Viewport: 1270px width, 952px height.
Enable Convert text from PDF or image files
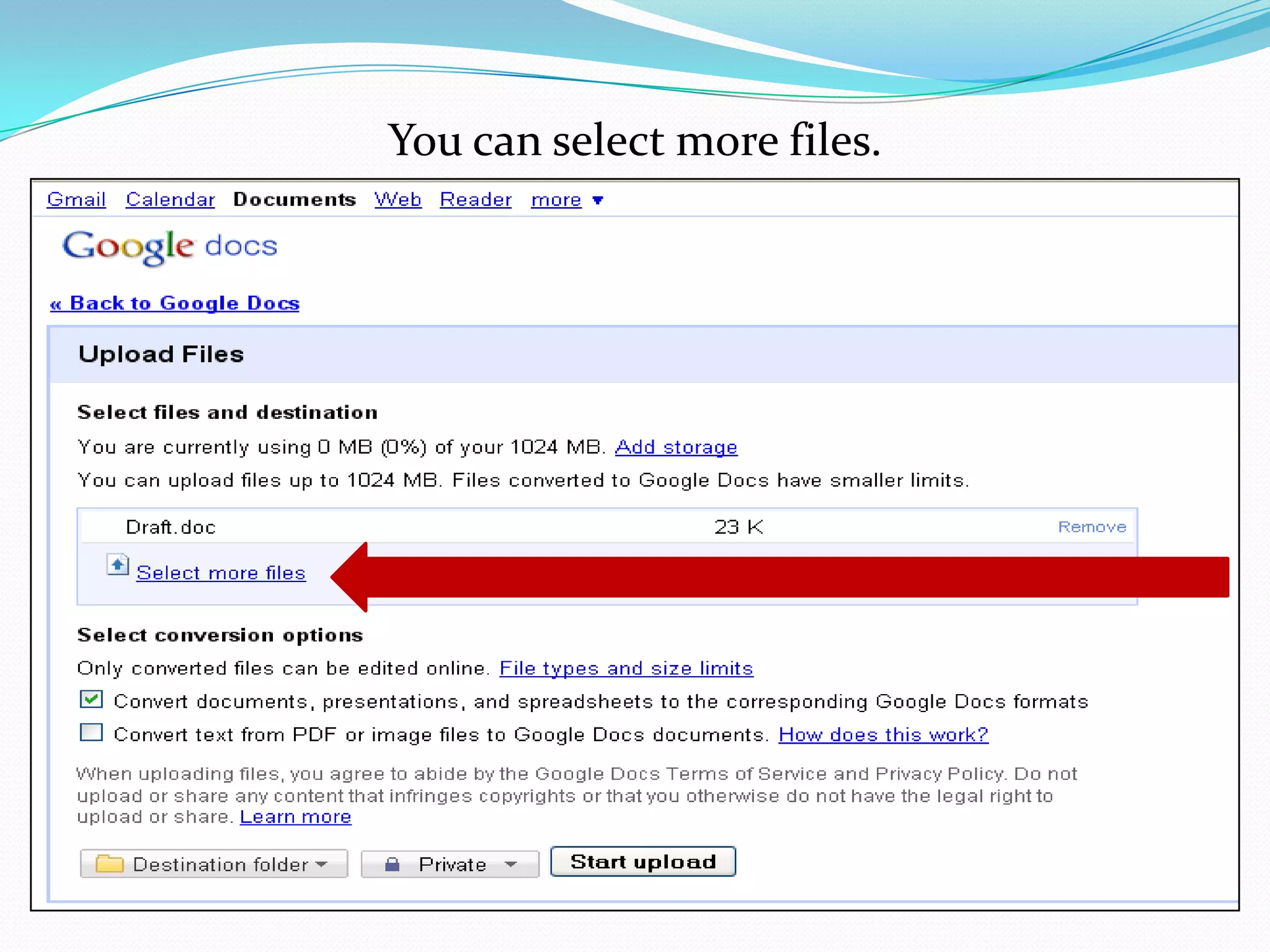pyautogui.click(x=91, y=733)
